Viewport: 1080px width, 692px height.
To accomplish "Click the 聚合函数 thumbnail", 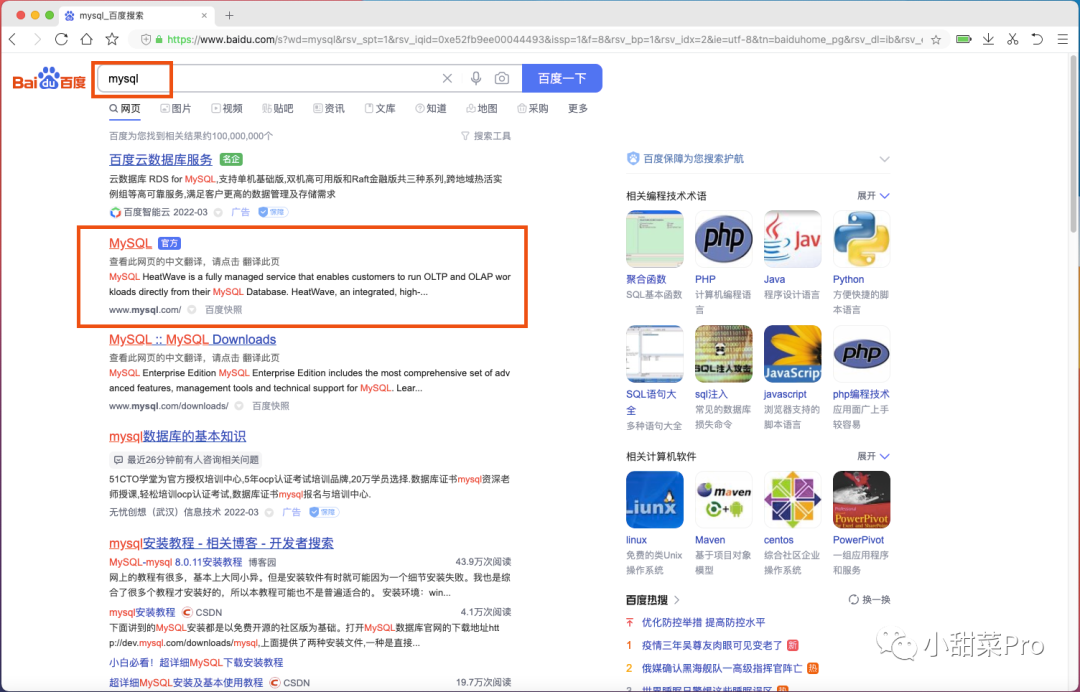I will (654, 239).
